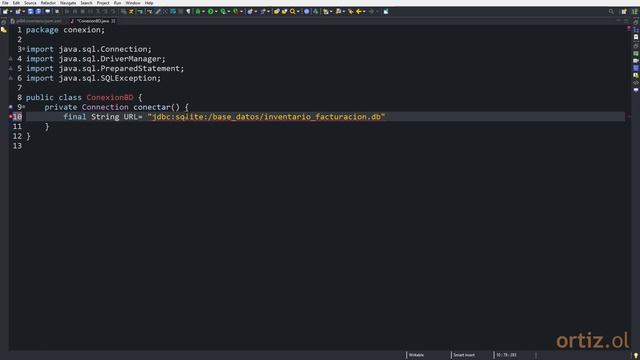Click the warning marker on line 6

(11, 78)
